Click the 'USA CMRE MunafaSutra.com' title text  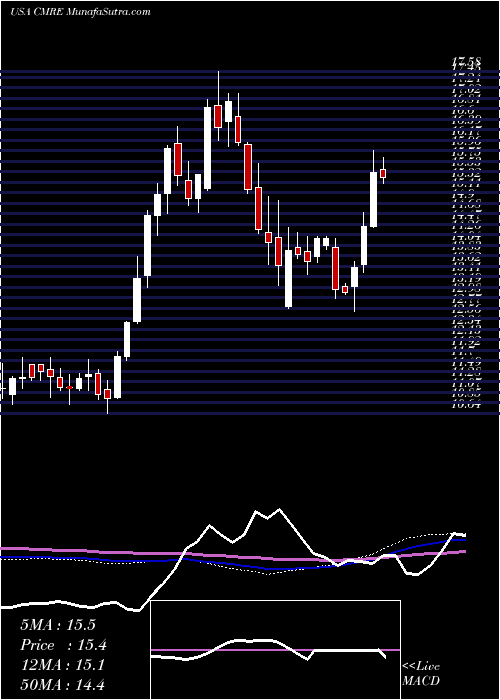coord(80,12)
